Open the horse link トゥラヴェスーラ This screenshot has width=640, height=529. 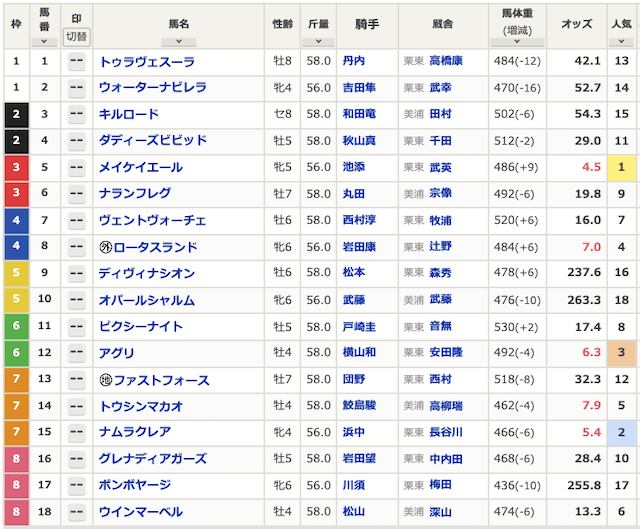(x=147, y=62)
